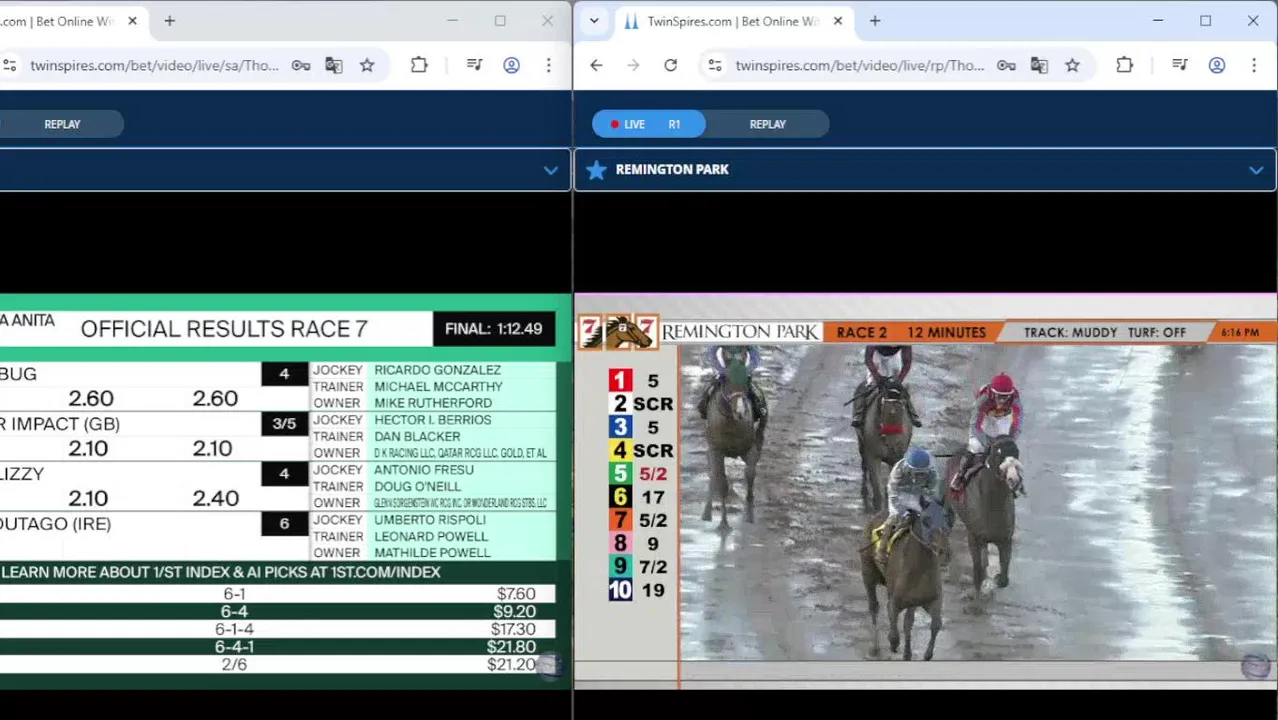Click REMINGTON PARK track name label
Viewport: 1278px width, 720px height.
click(672, 170)
